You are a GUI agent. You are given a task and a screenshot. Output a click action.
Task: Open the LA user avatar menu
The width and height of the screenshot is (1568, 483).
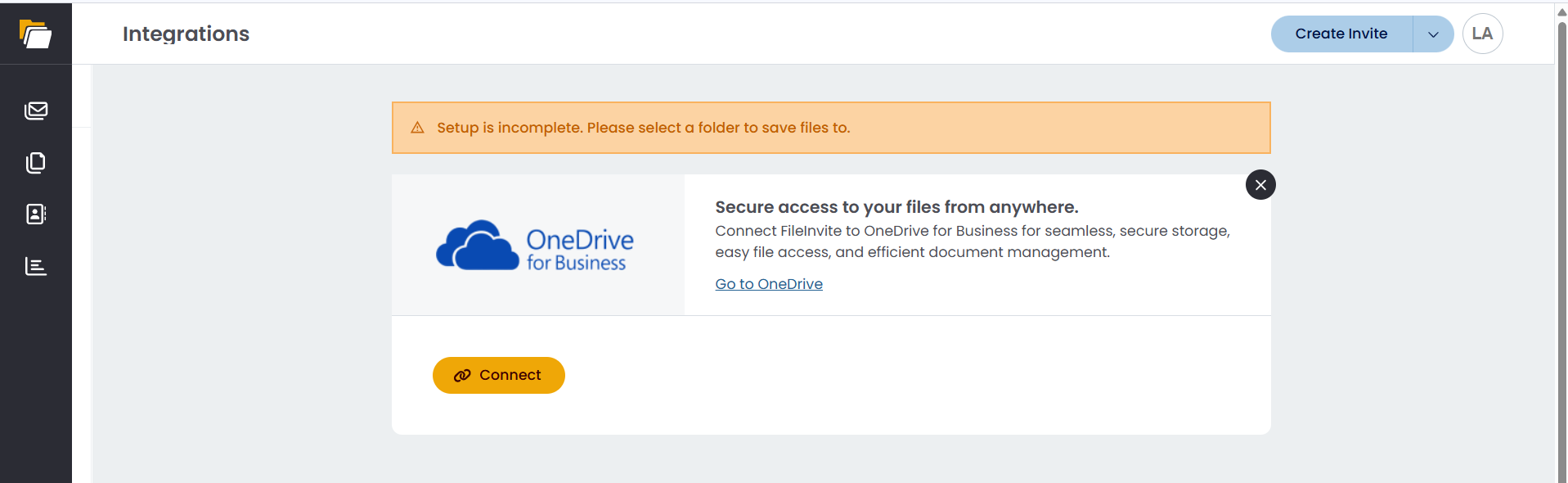[1482, 34]
